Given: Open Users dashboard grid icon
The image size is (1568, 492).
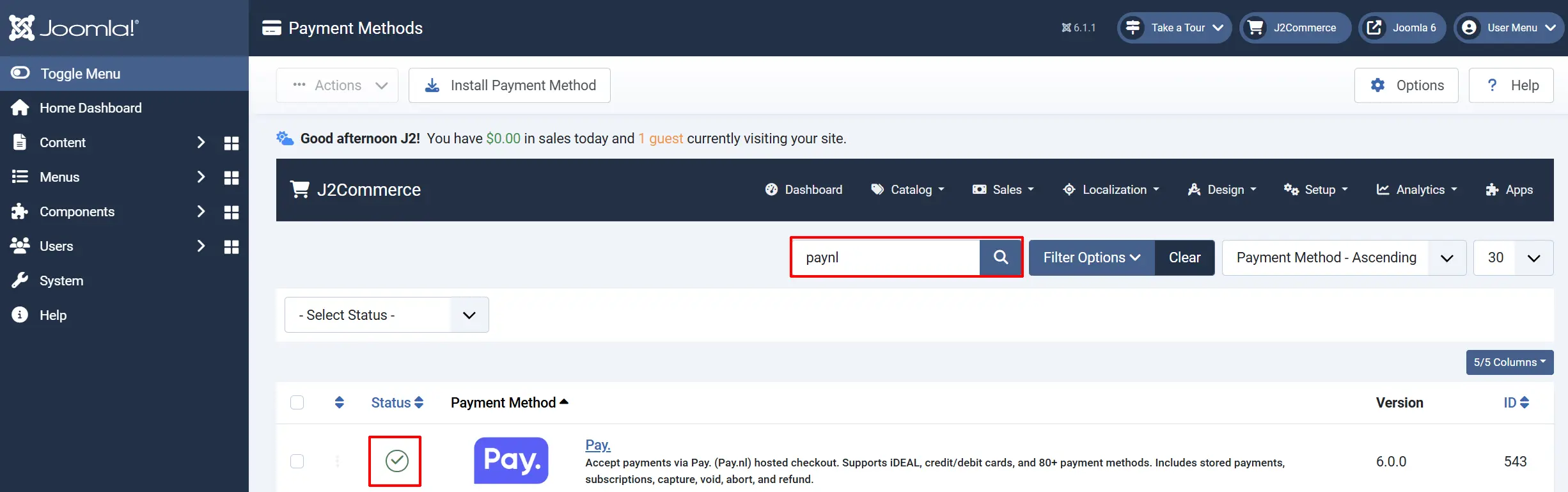Looking at the screenshot, I should 231,246.
